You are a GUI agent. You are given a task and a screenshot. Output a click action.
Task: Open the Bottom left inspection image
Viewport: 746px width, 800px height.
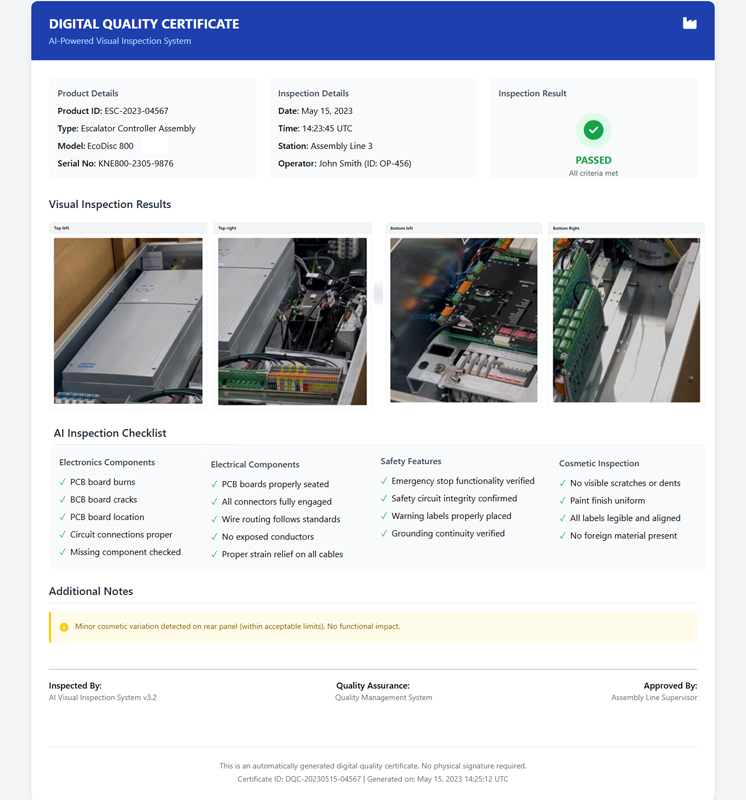pyautogui.click(x=464, y=320)
